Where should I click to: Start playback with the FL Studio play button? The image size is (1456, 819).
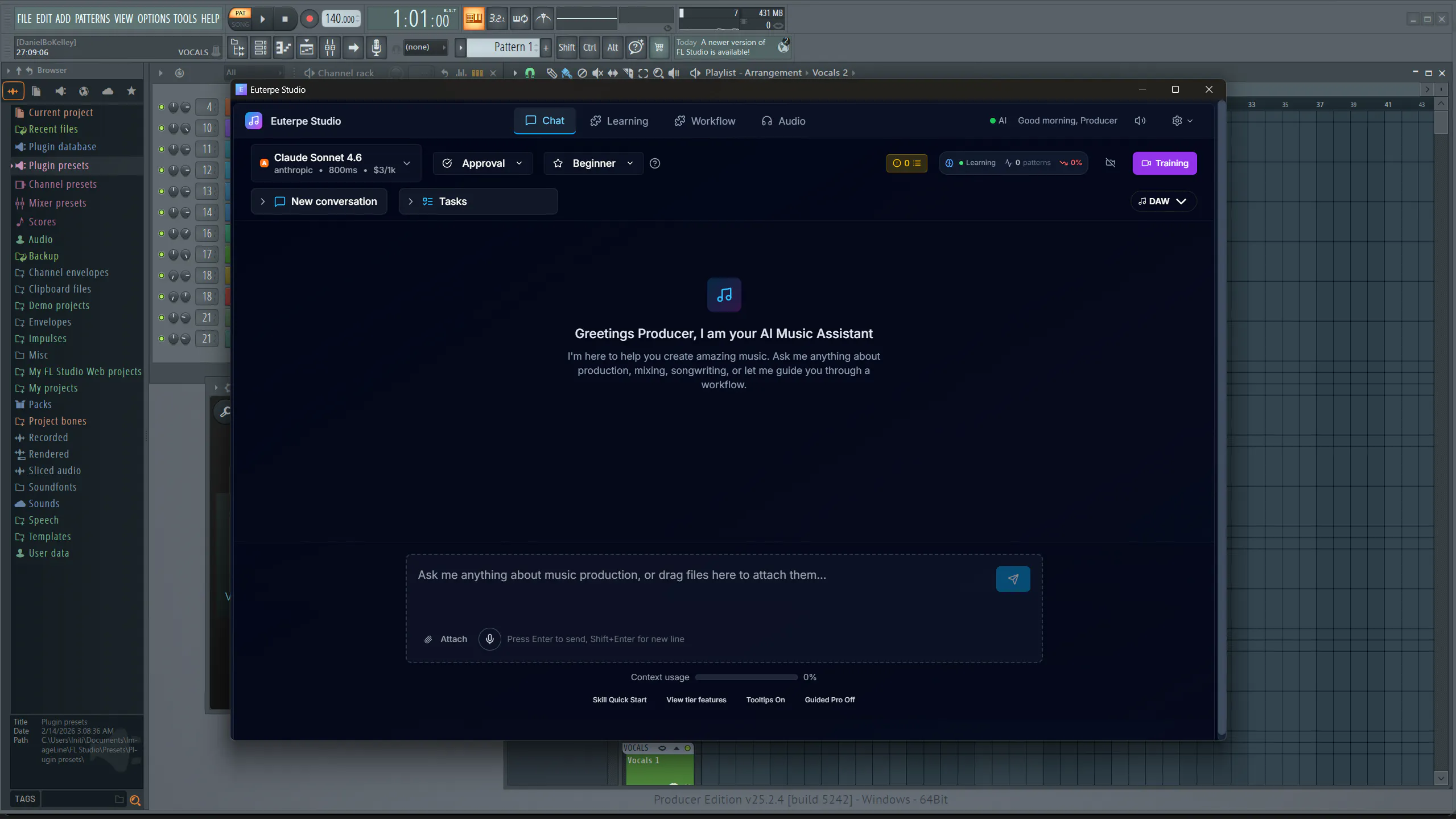click(x=263, y=19)
